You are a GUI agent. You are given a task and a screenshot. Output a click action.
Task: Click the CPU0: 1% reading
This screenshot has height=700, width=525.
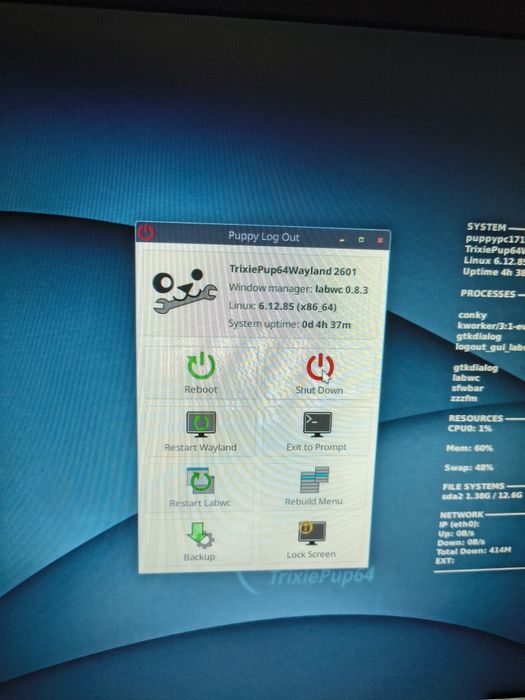(470, 428)
